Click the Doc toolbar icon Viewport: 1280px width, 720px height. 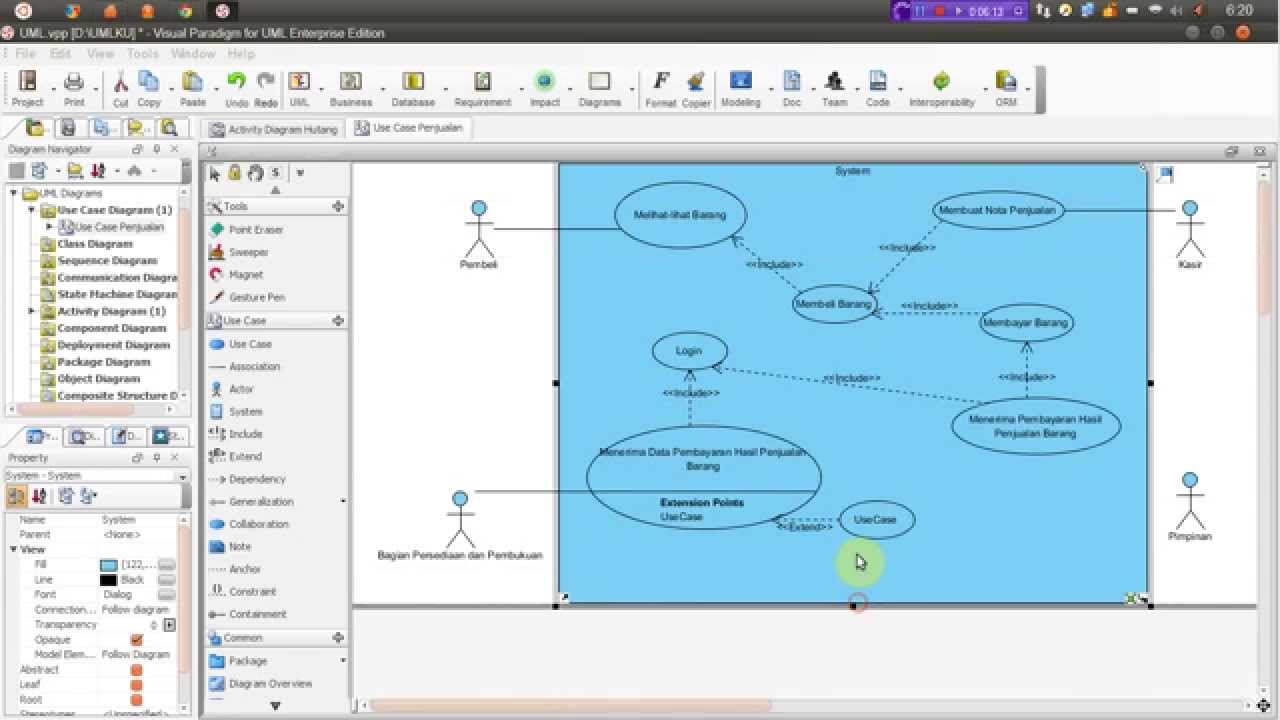tap(792, 88)
